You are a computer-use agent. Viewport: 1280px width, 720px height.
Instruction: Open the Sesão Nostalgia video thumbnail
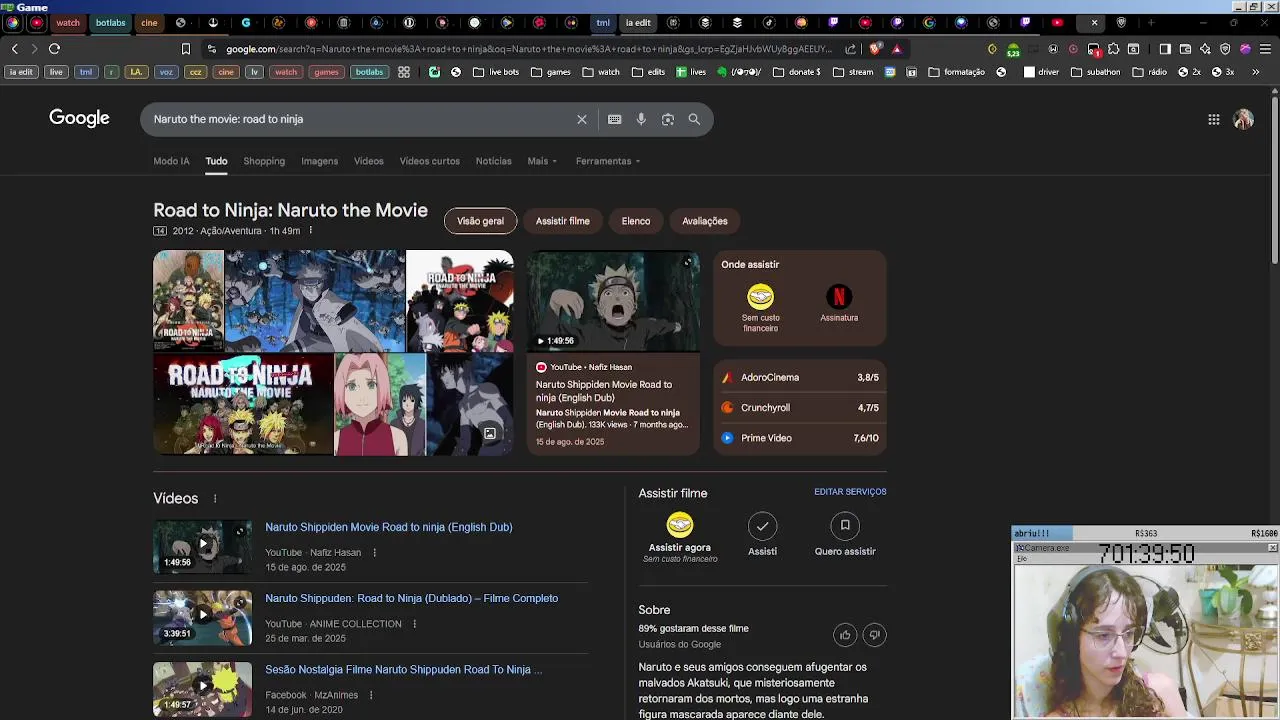click(x=202, y=688)
